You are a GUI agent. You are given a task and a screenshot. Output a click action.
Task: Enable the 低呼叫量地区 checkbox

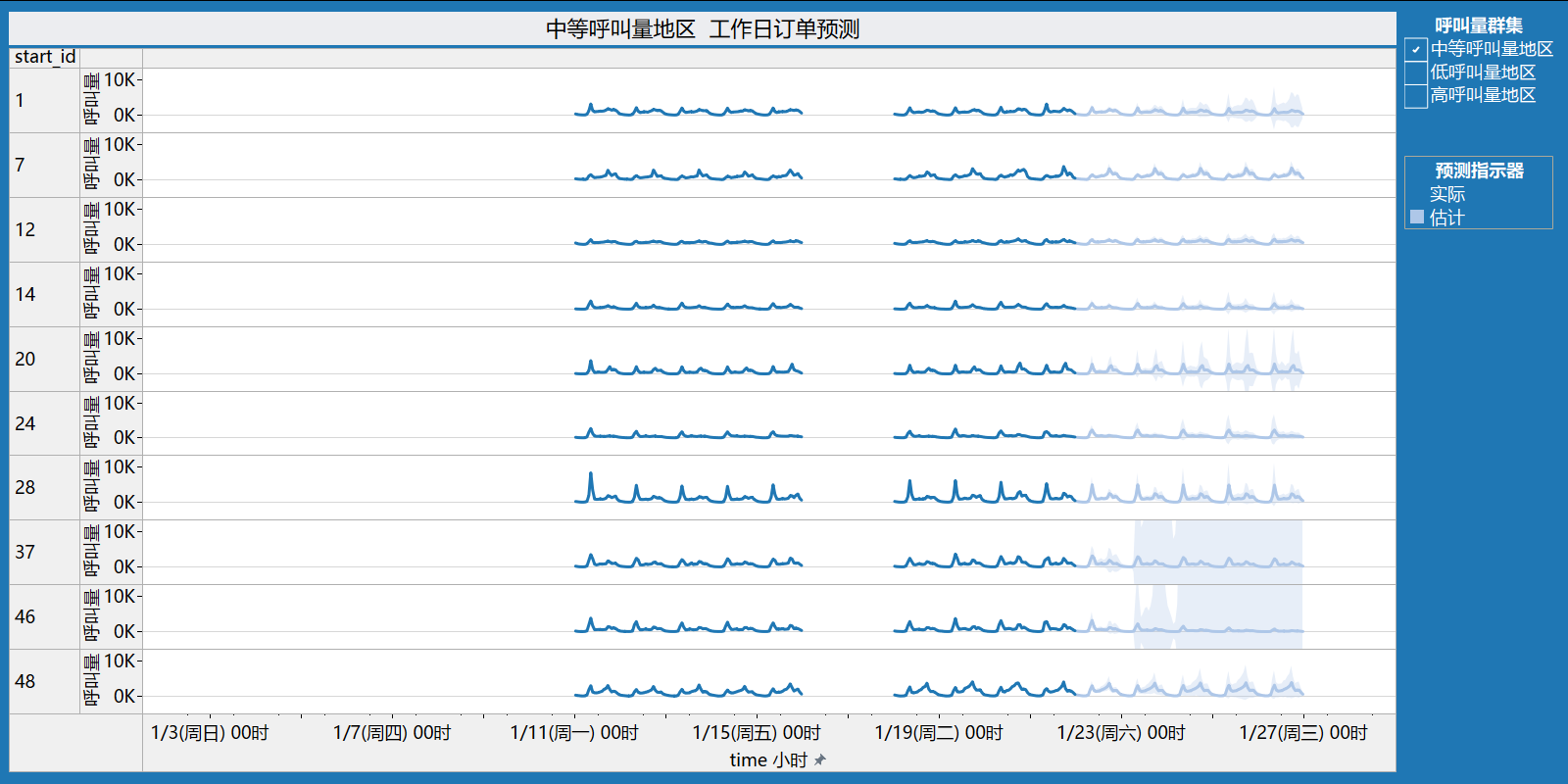pos(1415,73)
